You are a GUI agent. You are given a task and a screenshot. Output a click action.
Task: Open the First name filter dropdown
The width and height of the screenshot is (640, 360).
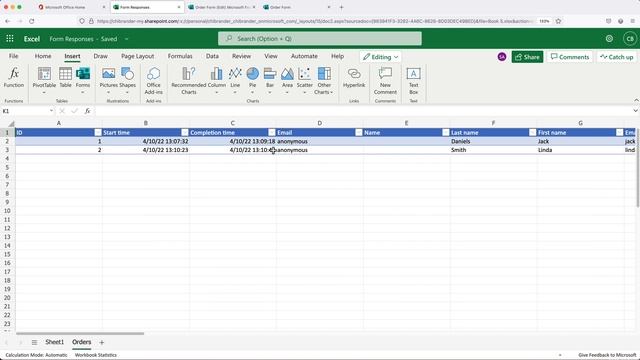pyautogui.click(x=619, y=132)
